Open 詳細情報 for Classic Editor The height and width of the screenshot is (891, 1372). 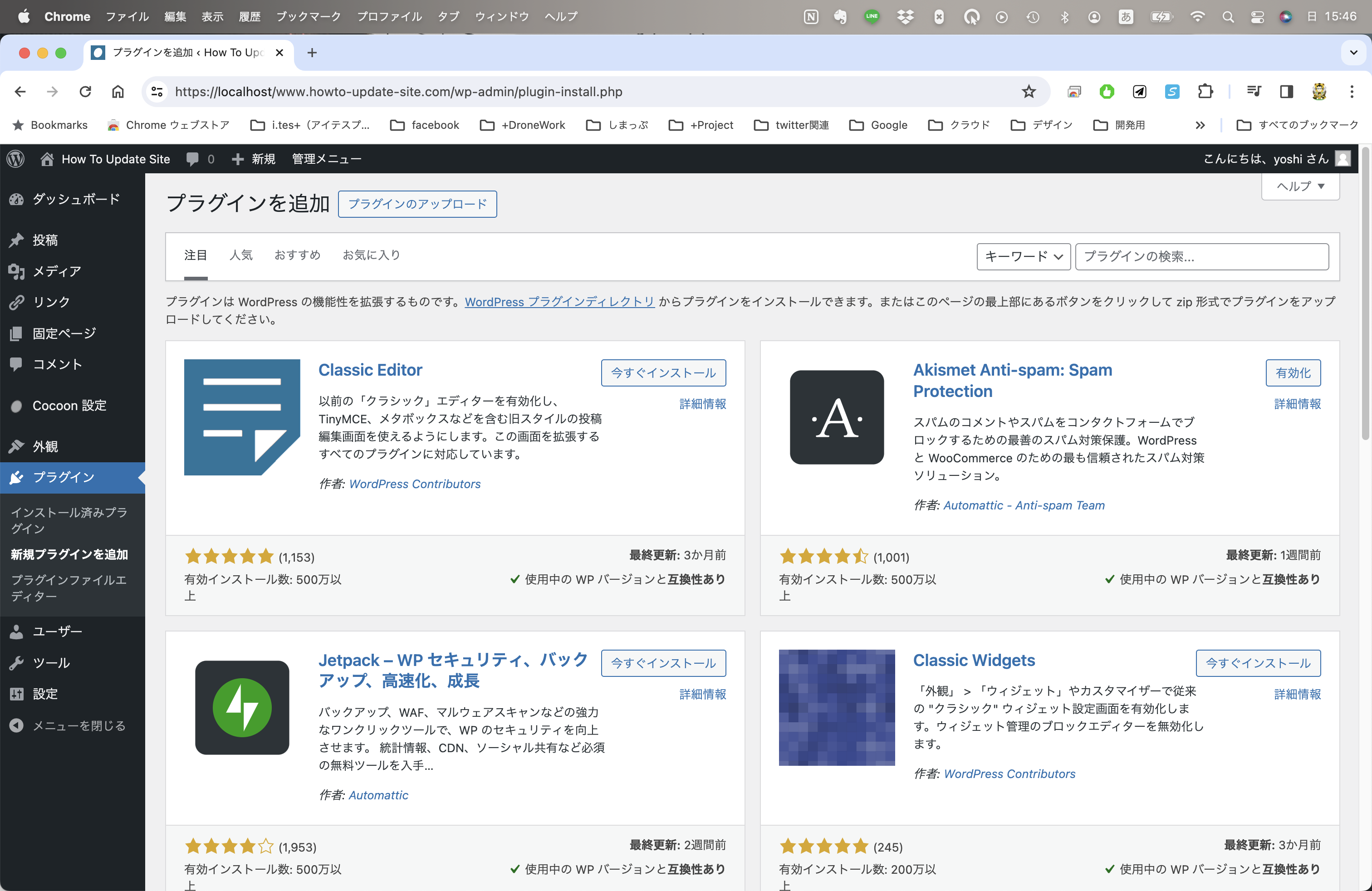pos(703,404)
